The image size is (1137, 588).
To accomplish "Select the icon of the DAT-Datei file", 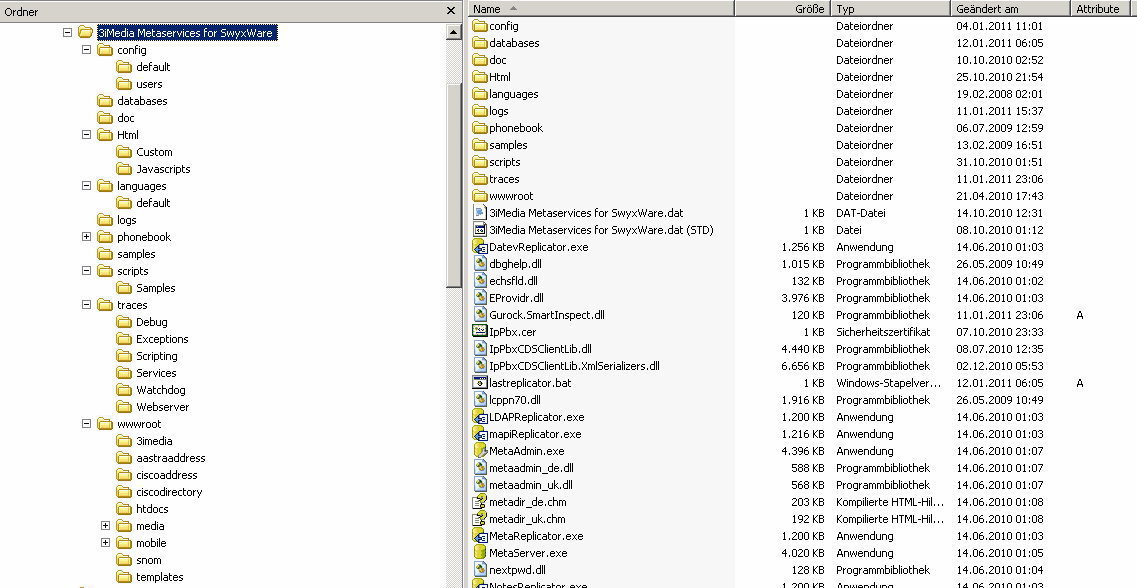I will [x=479, y=213].
